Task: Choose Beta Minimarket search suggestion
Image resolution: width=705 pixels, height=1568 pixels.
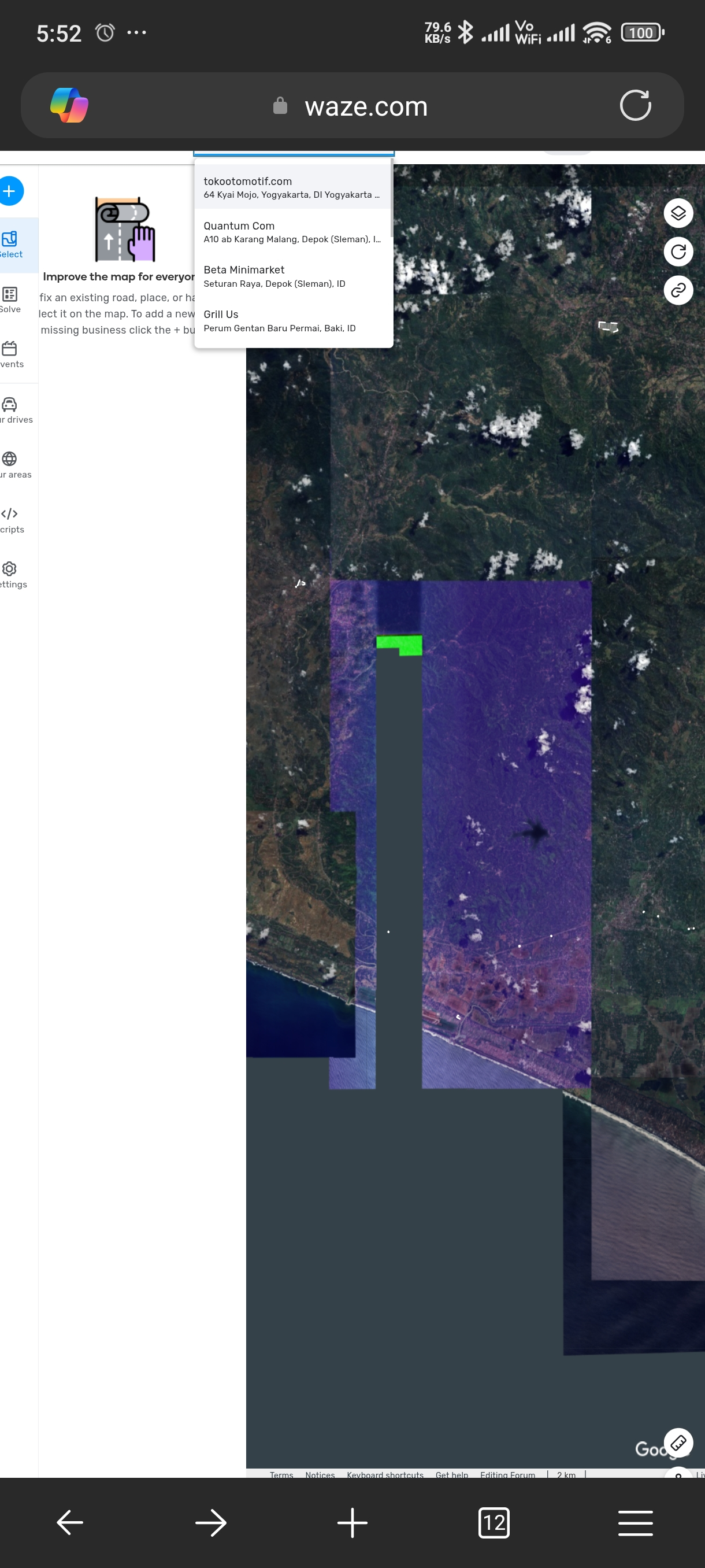Action: click(292, 276)
